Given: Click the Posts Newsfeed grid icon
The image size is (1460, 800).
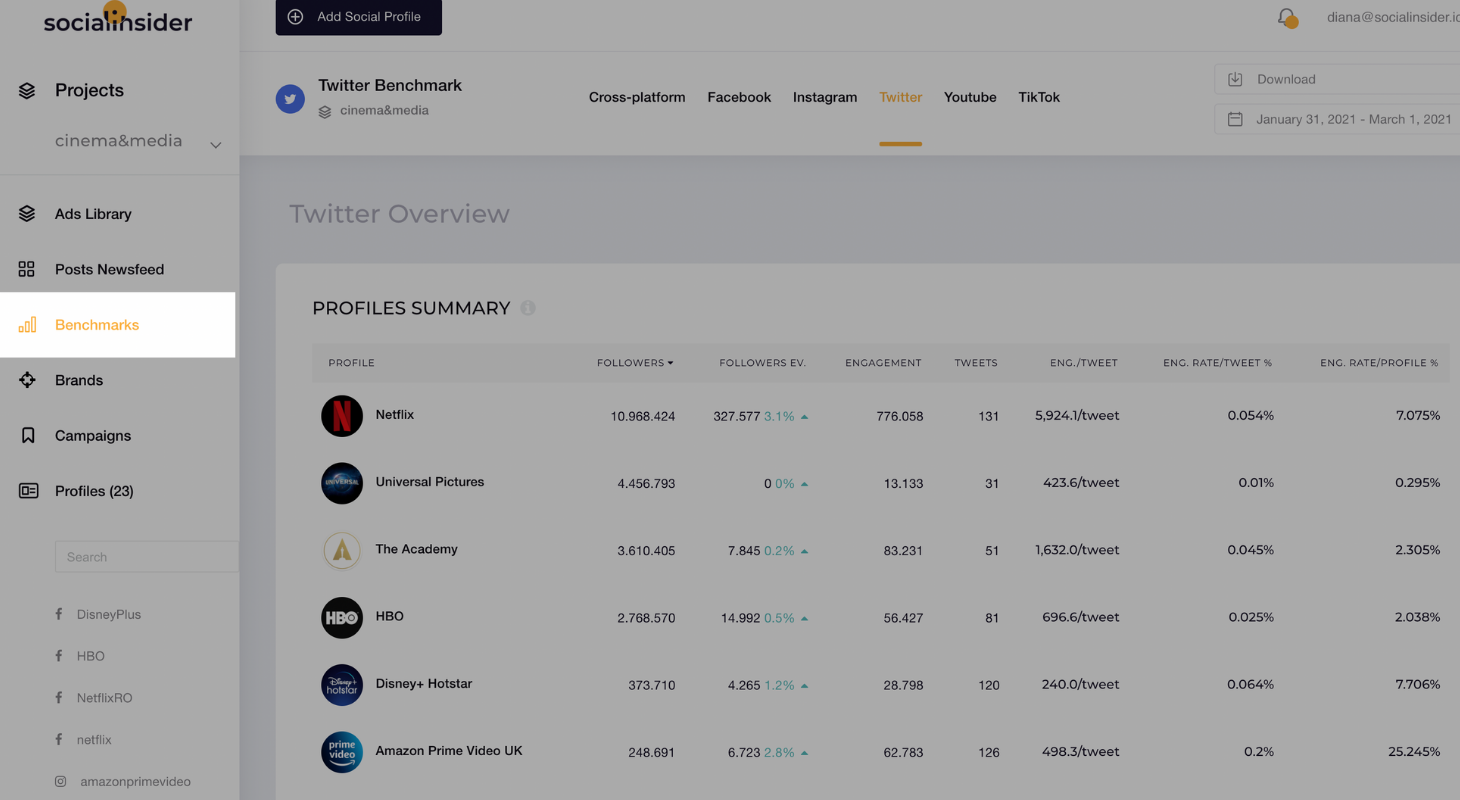Looking at the screenshot, I should (x=27, y=269).
